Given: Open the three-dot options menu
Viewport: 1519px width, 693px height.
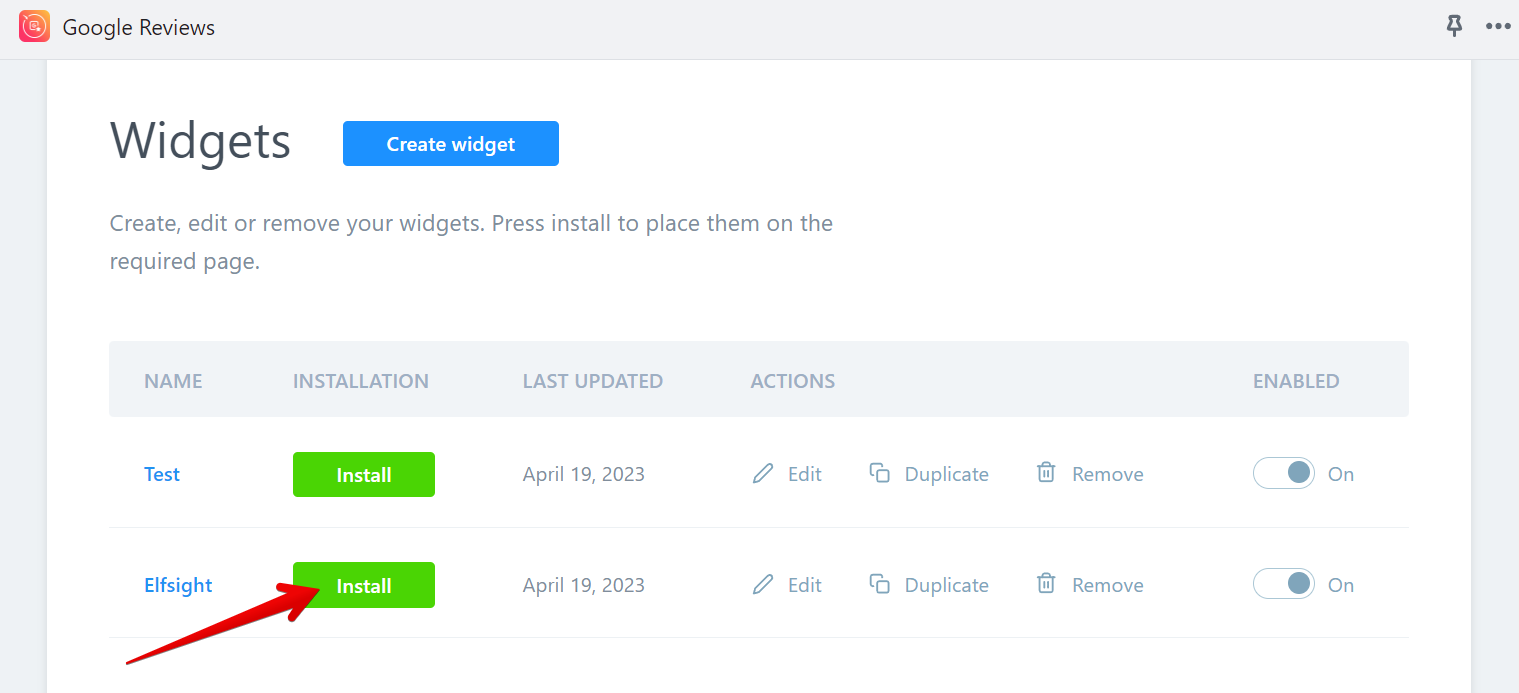Looking at the screenshot, I should (x=1498, y=26).
